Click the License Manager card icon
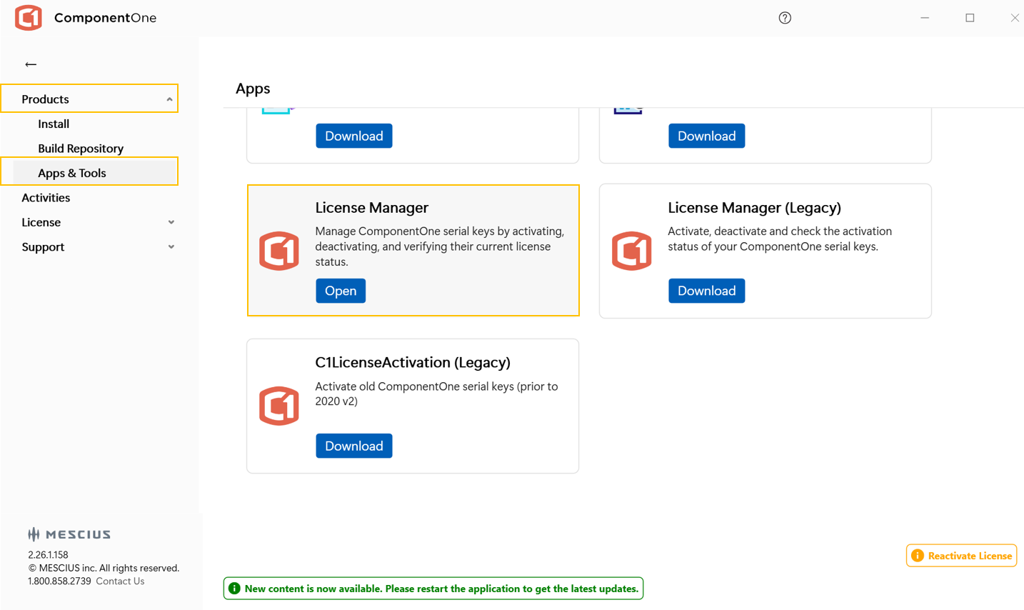Image resolution: width=1024 pixels, height=610 pixels. (279, 251)
